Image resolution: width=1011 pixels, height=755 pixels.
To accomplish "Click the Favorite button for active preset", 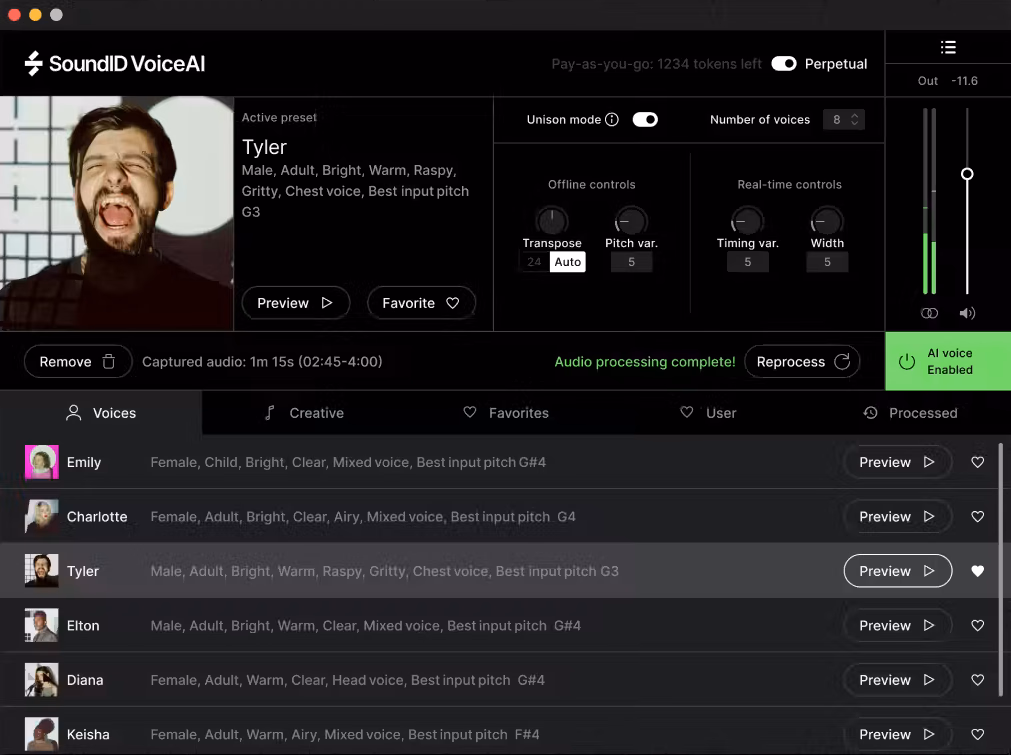I will (x=421, y=303).
